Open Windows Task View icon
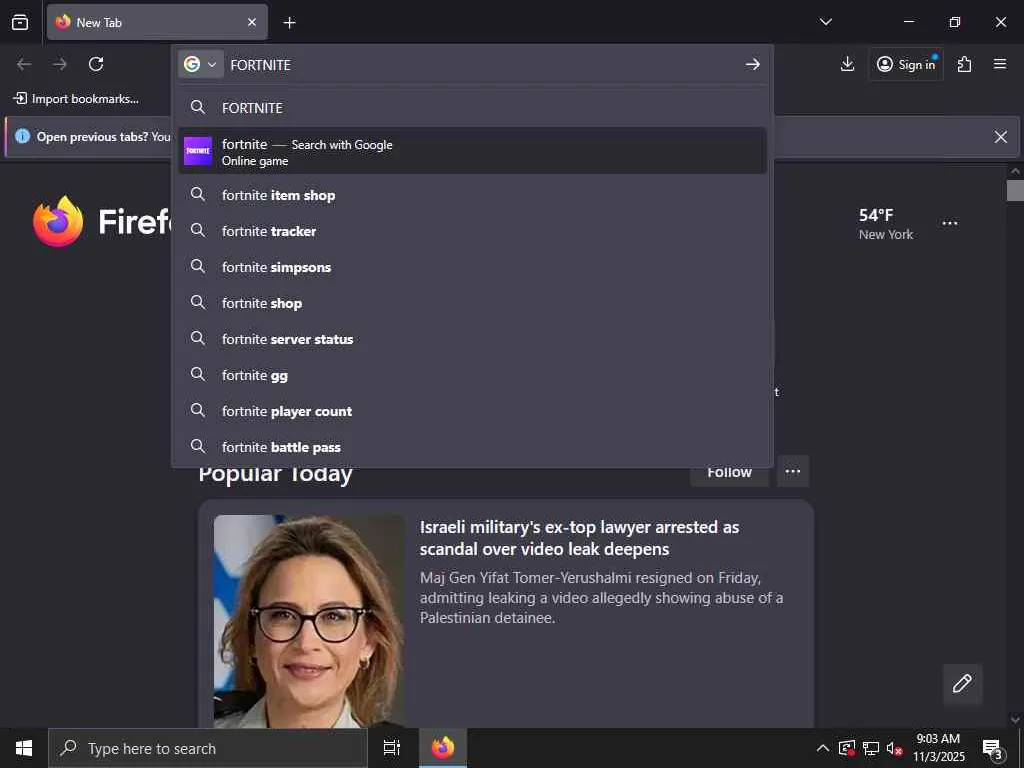Image resolution: width=1024 pixels, height=768 pixels. pyautogui.click(x=391, y=748)
